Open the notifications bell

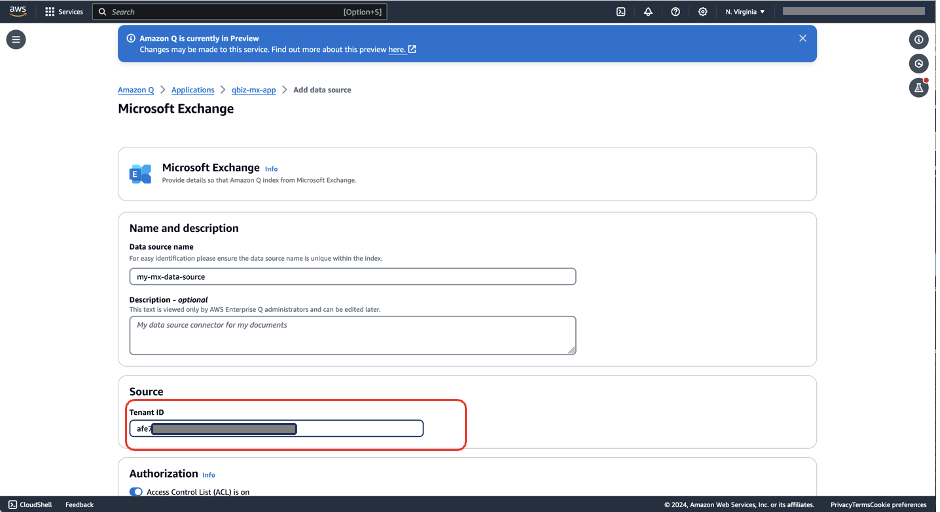(x=648, y=11)
